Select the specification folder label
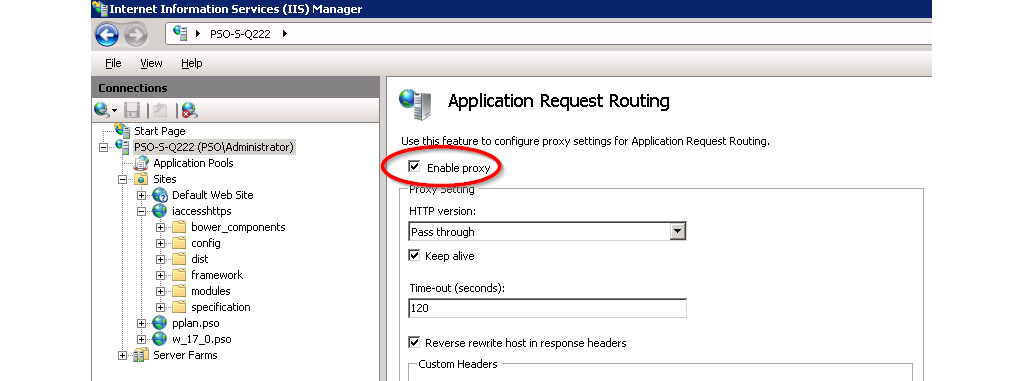Image resolution: width=1024 pixels, height=381 pixels. click(221, 307)
